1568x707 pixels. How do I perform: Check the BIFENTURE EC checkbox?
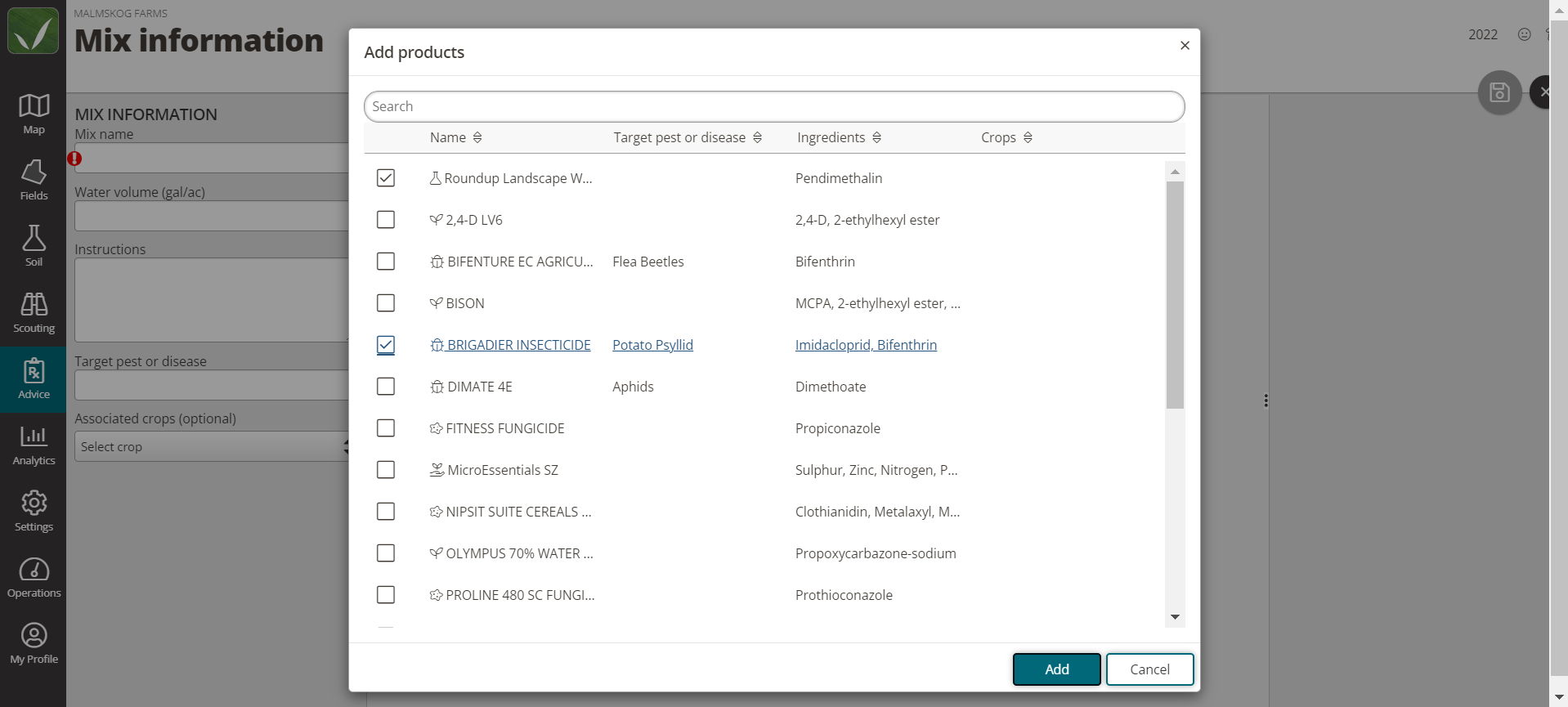pos(386,262)
